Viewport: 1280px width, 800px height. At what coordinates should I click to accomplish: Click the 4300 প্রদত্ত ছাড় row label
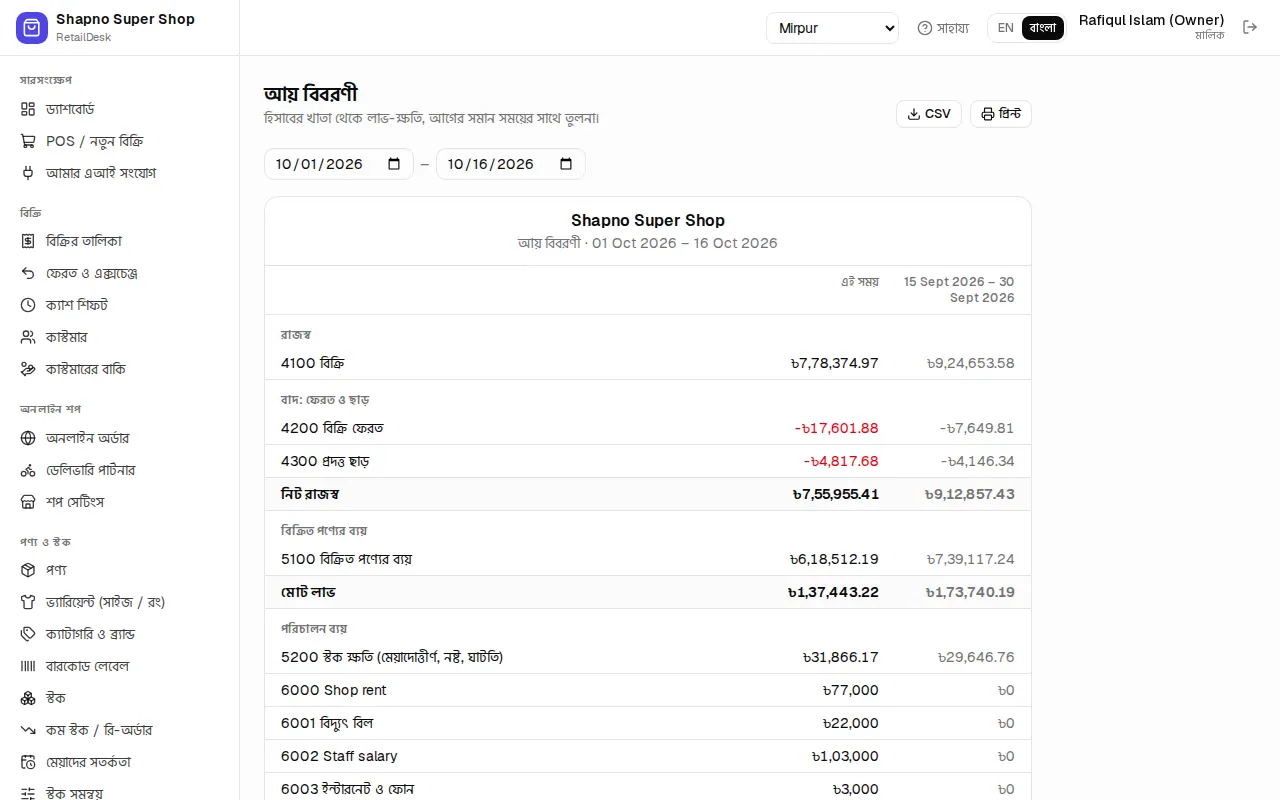326,461
